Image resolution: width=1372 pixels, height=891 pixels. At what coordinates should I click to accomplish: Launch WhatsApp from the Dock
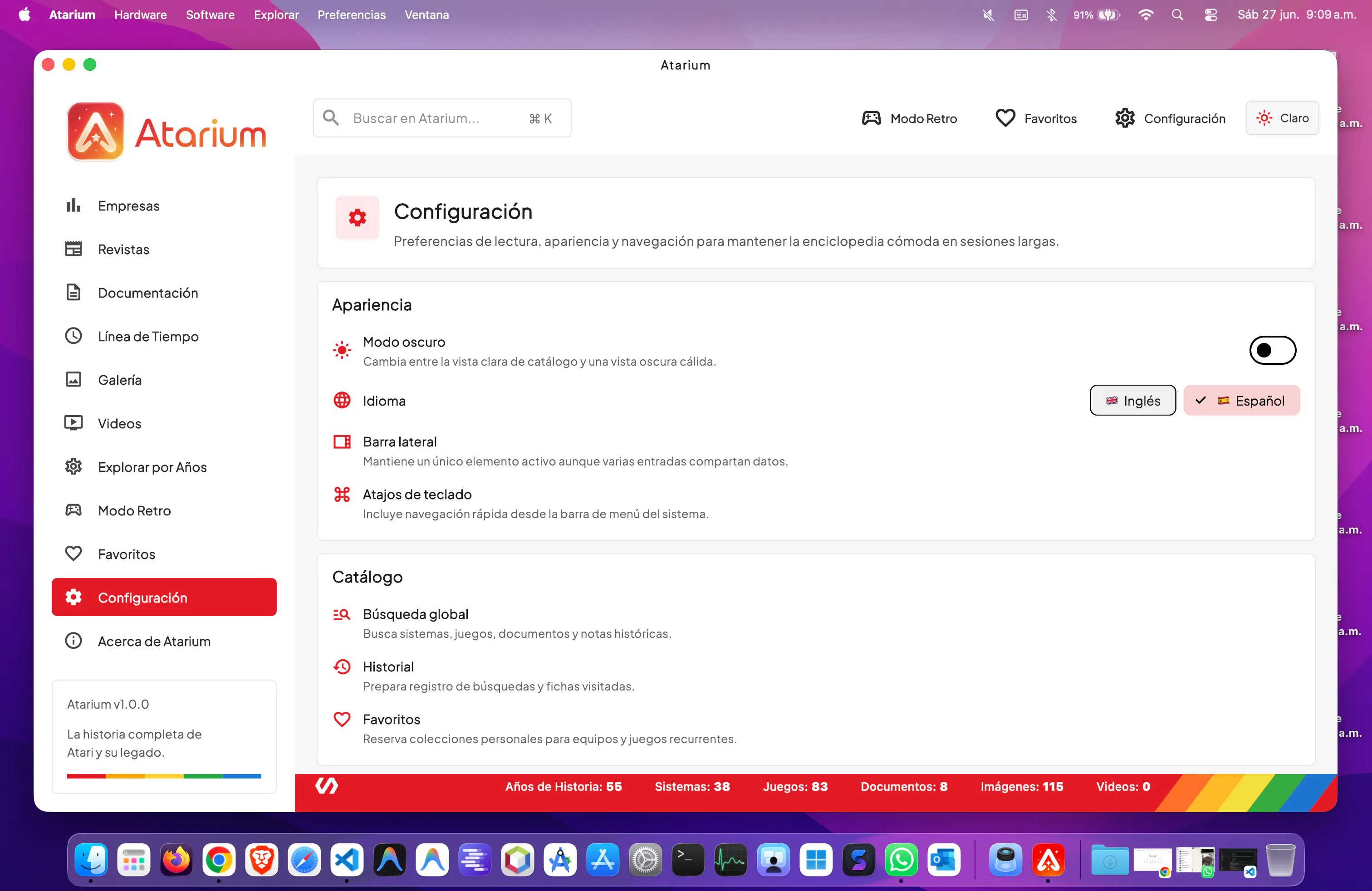pos(901,861)
